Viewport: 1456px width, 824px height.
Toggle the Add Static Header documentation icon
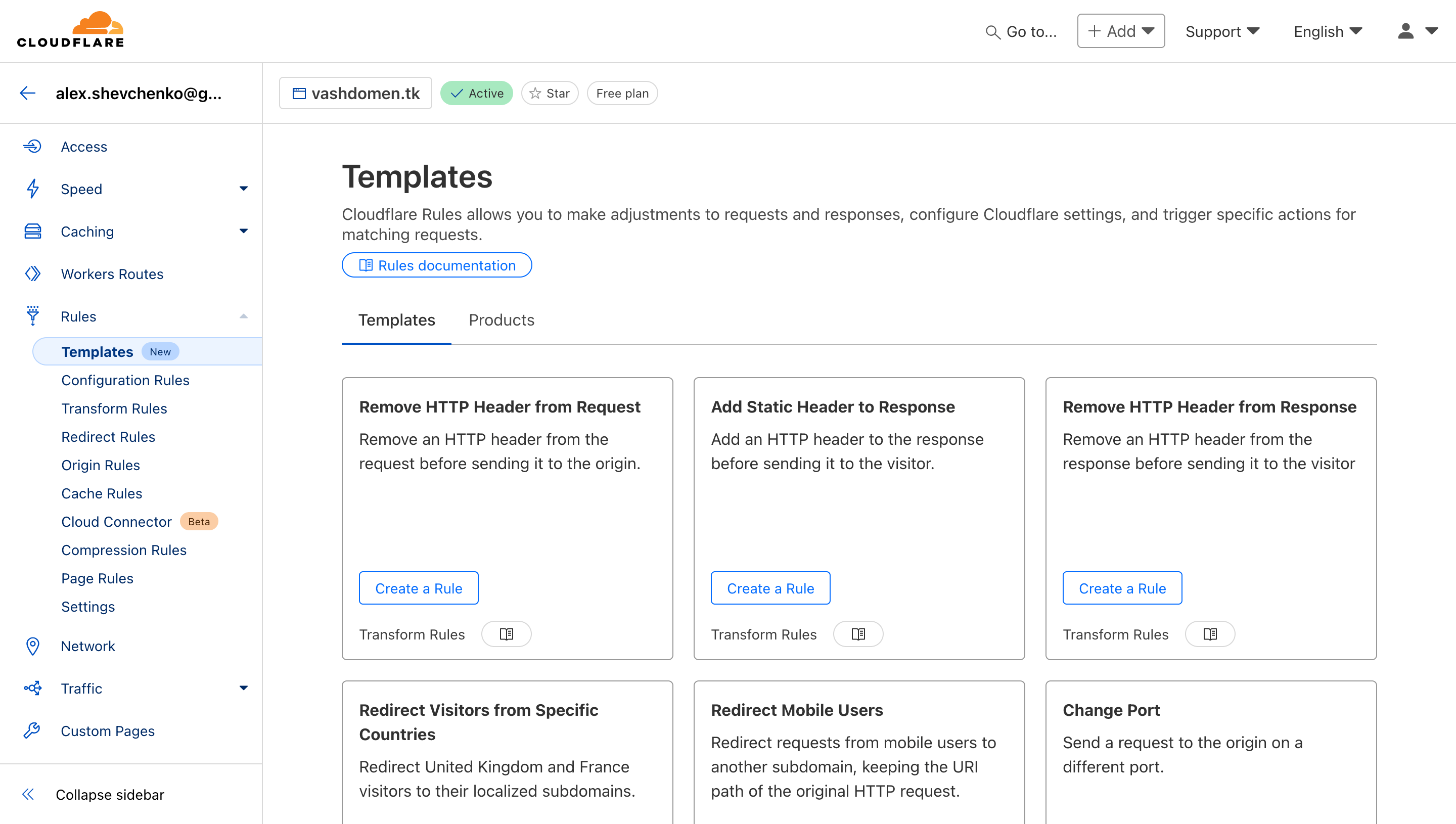[857, 633]
